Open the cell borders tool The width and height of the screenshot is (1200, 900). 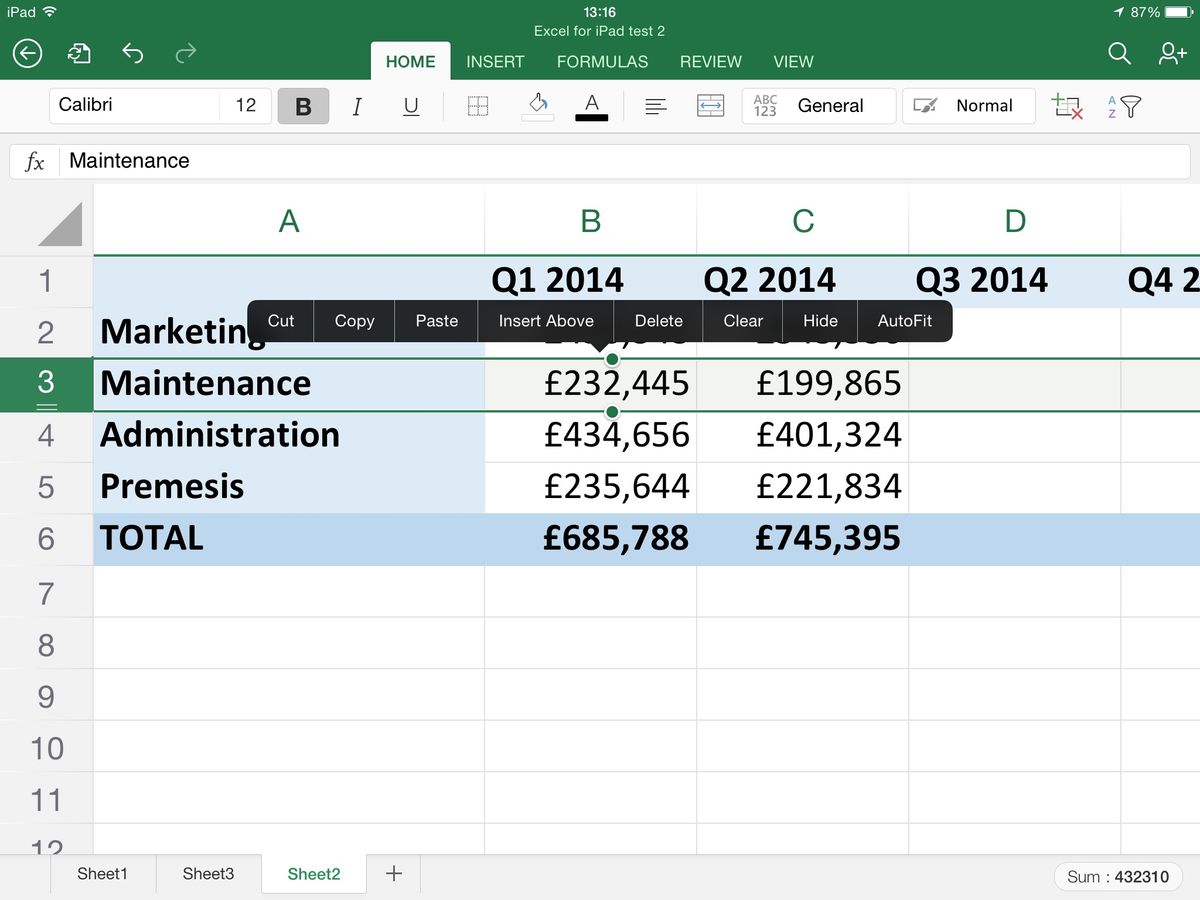coord(477,106)
